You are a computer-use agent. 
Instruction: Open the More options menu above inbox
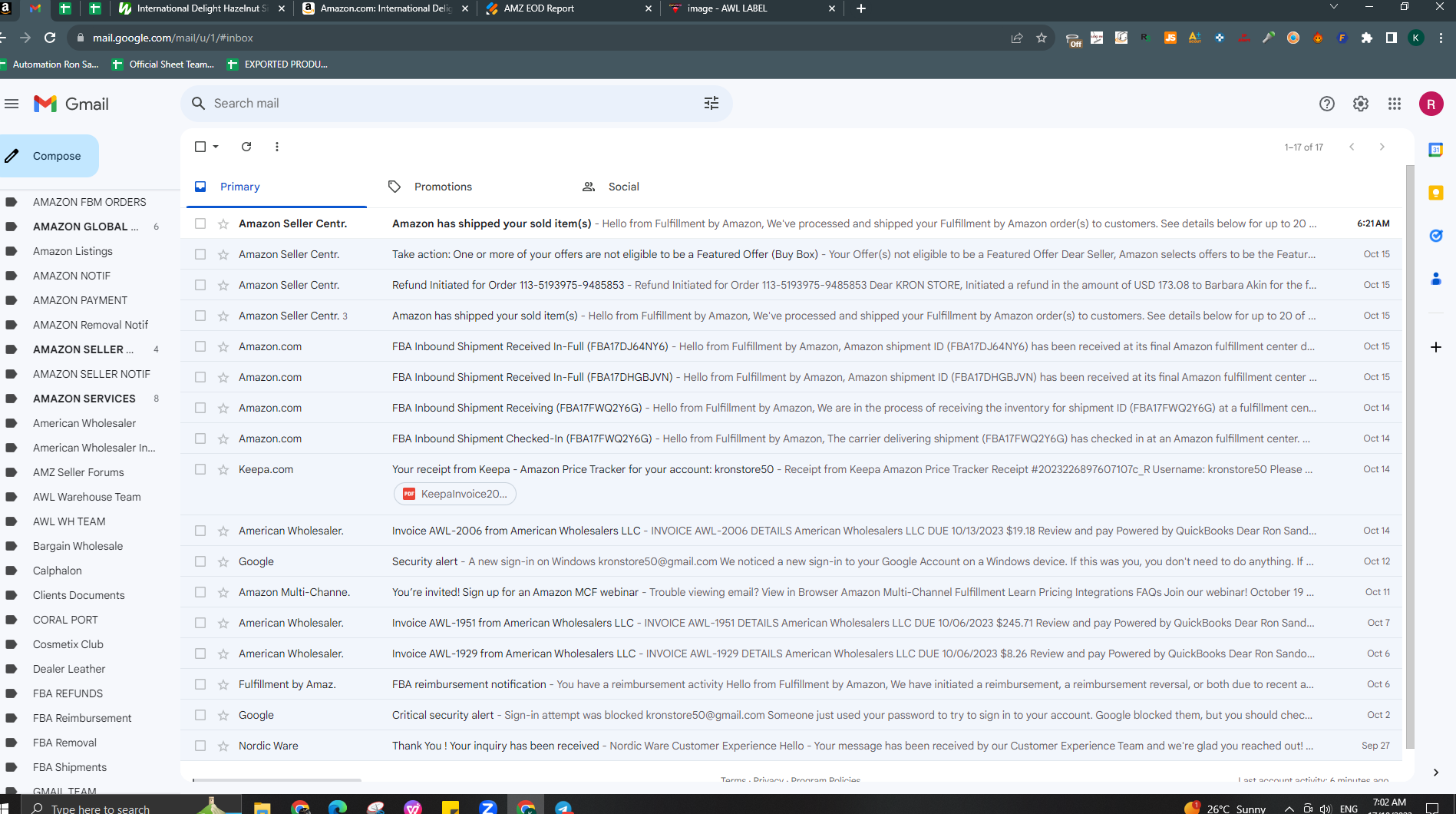[x=277, y=147]
